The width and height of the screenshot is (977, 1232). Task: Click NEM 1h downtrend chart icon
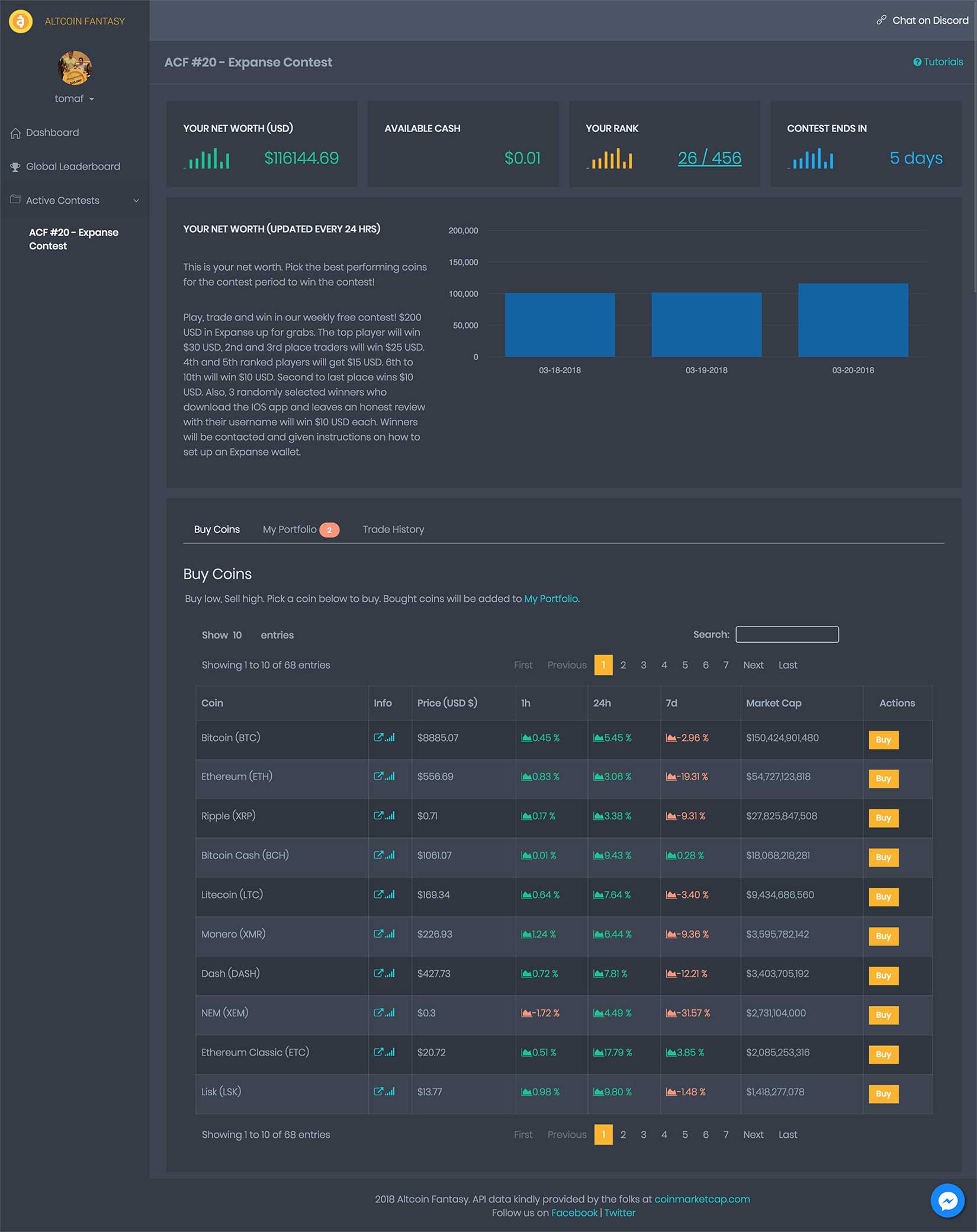click(526, 1013)
